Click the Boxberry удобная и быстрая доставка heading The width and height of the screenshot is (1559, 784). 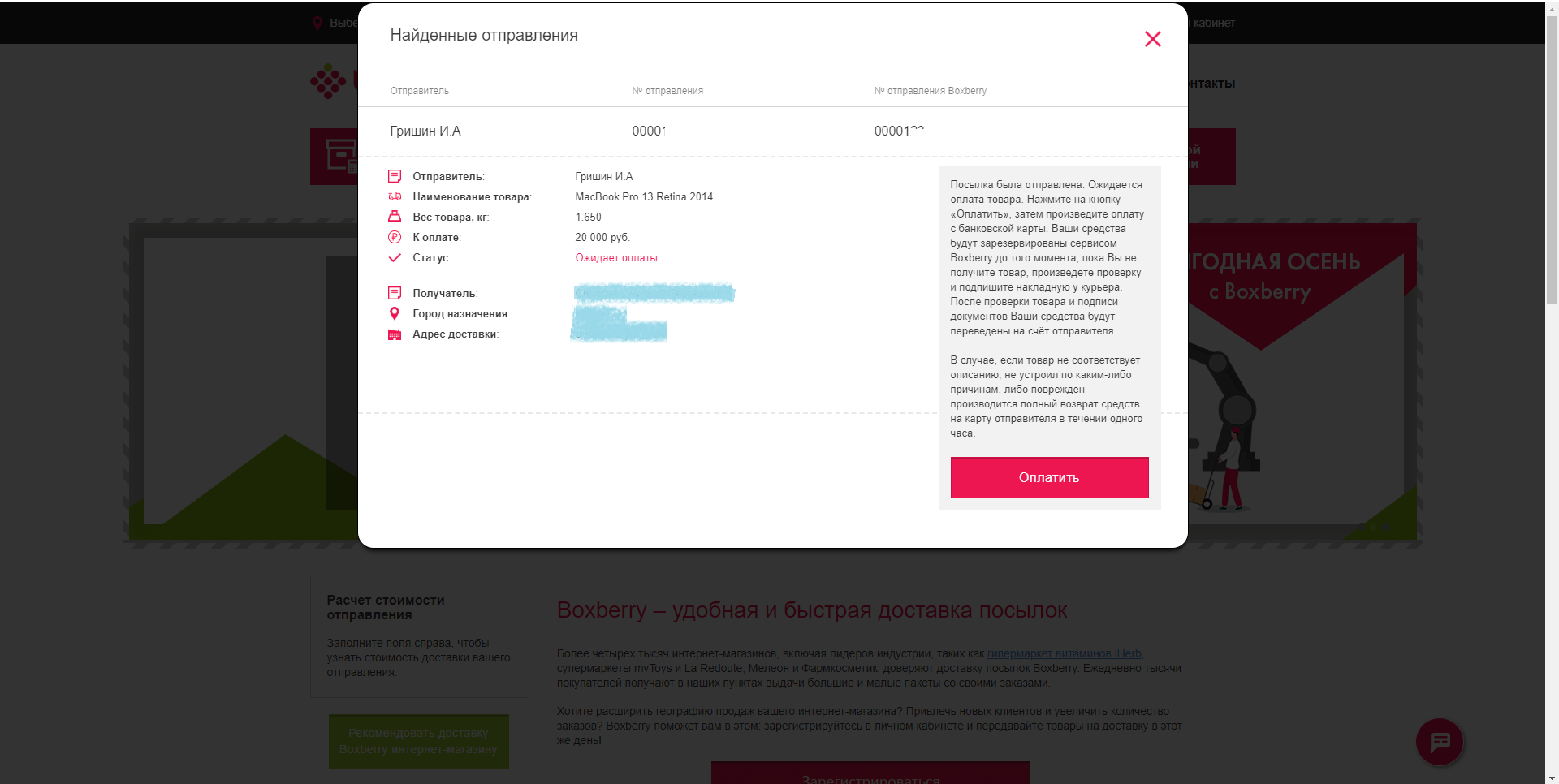click(812, 610)
